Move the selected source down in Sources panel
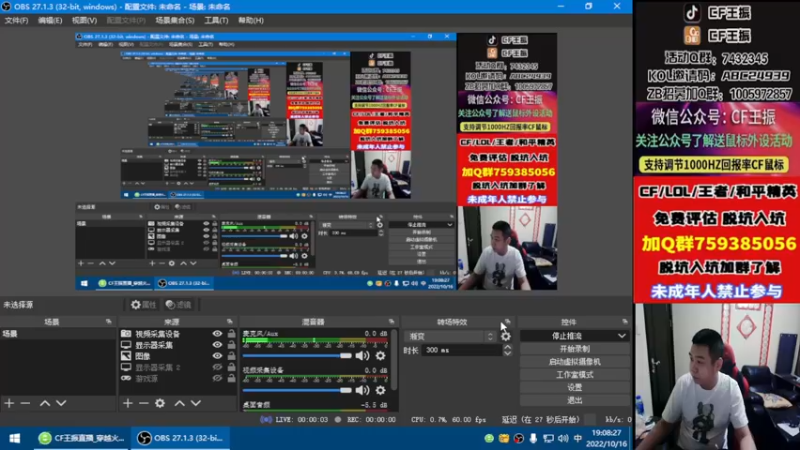 point(196,403)
